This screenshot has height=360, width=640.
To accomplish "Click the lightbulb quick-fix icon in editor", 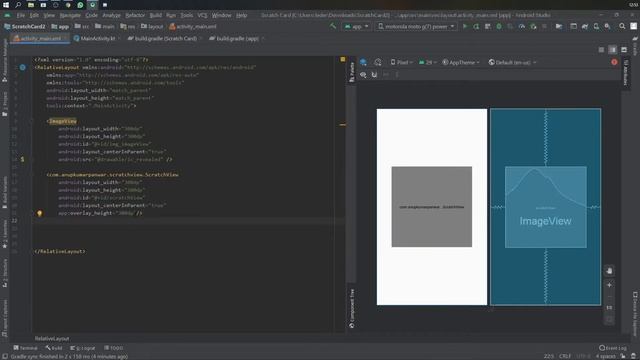I will [x=40, y=213].
